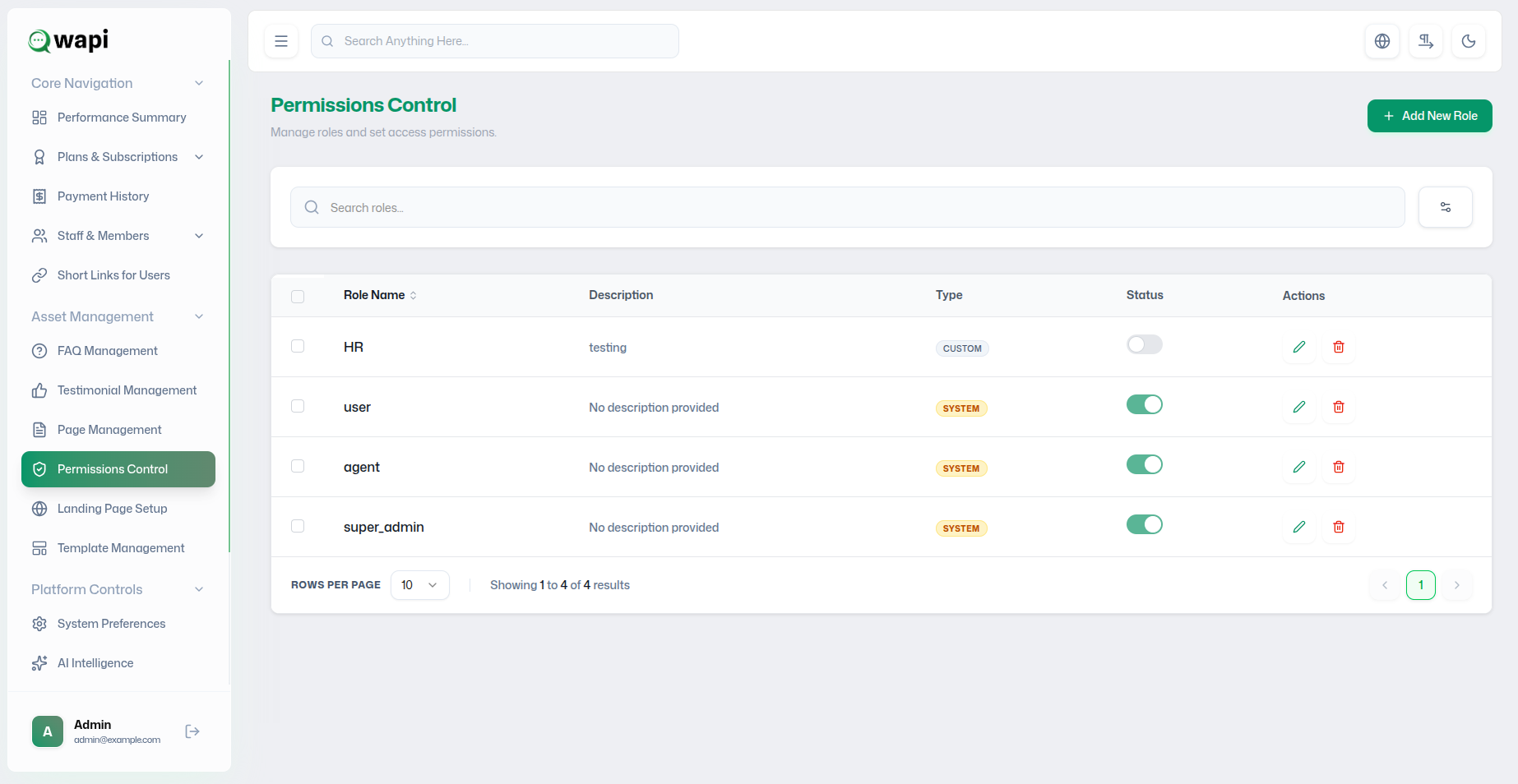1518x784 pixels.
Task: Click the SYSTEM type badge on agent row
Action: tap(961, 468)
